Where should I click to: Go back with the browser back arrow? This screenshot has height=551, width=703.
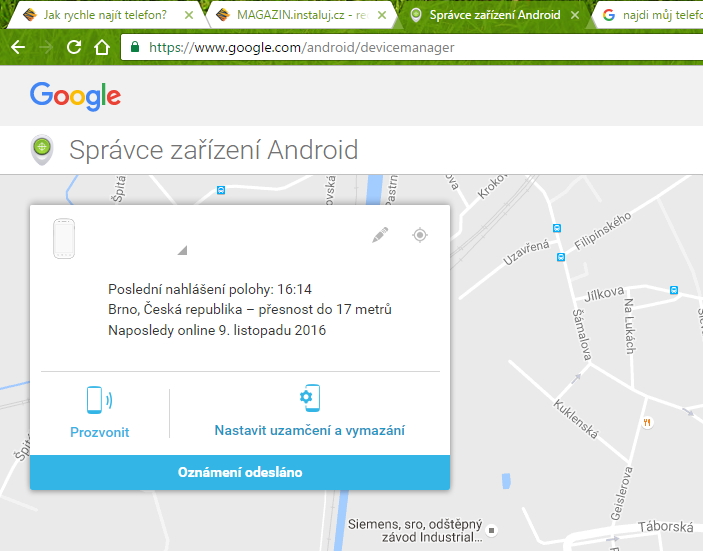pyautogui.click(x=18, y=47)
